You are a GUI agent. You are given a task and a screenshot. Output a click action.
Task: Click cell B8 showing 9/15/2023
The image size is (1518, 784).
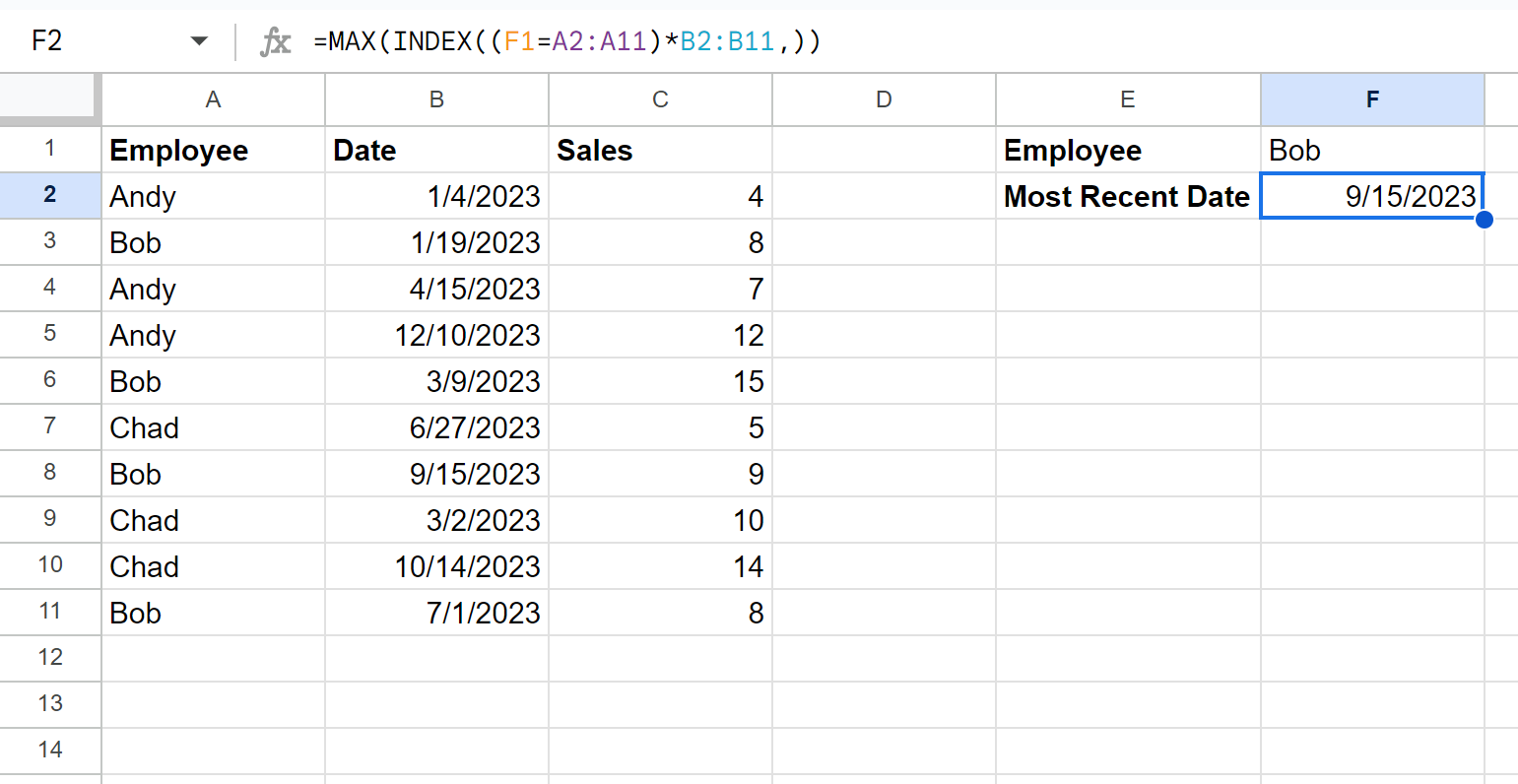point(436,474)
